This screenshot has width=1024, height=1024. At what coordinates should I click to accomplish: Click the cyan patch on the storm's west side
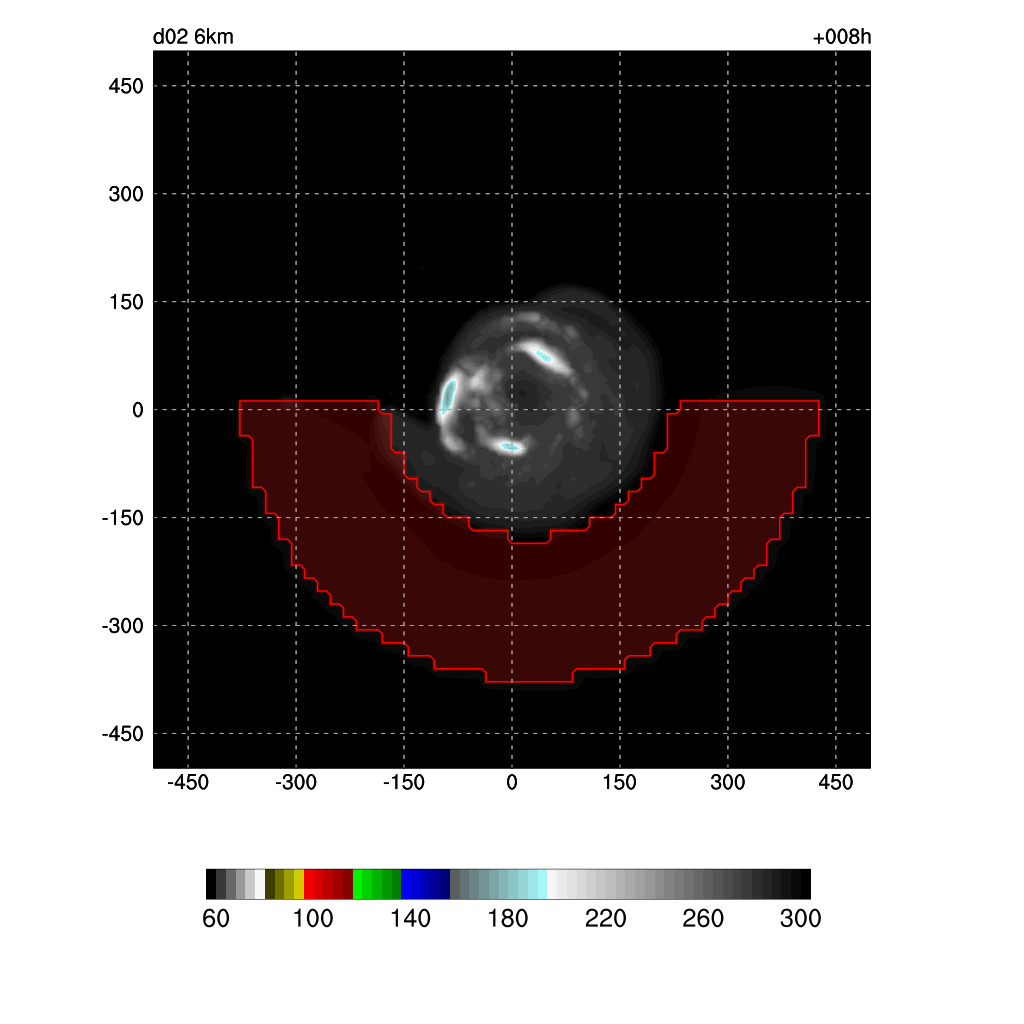[x=448, y=395]
